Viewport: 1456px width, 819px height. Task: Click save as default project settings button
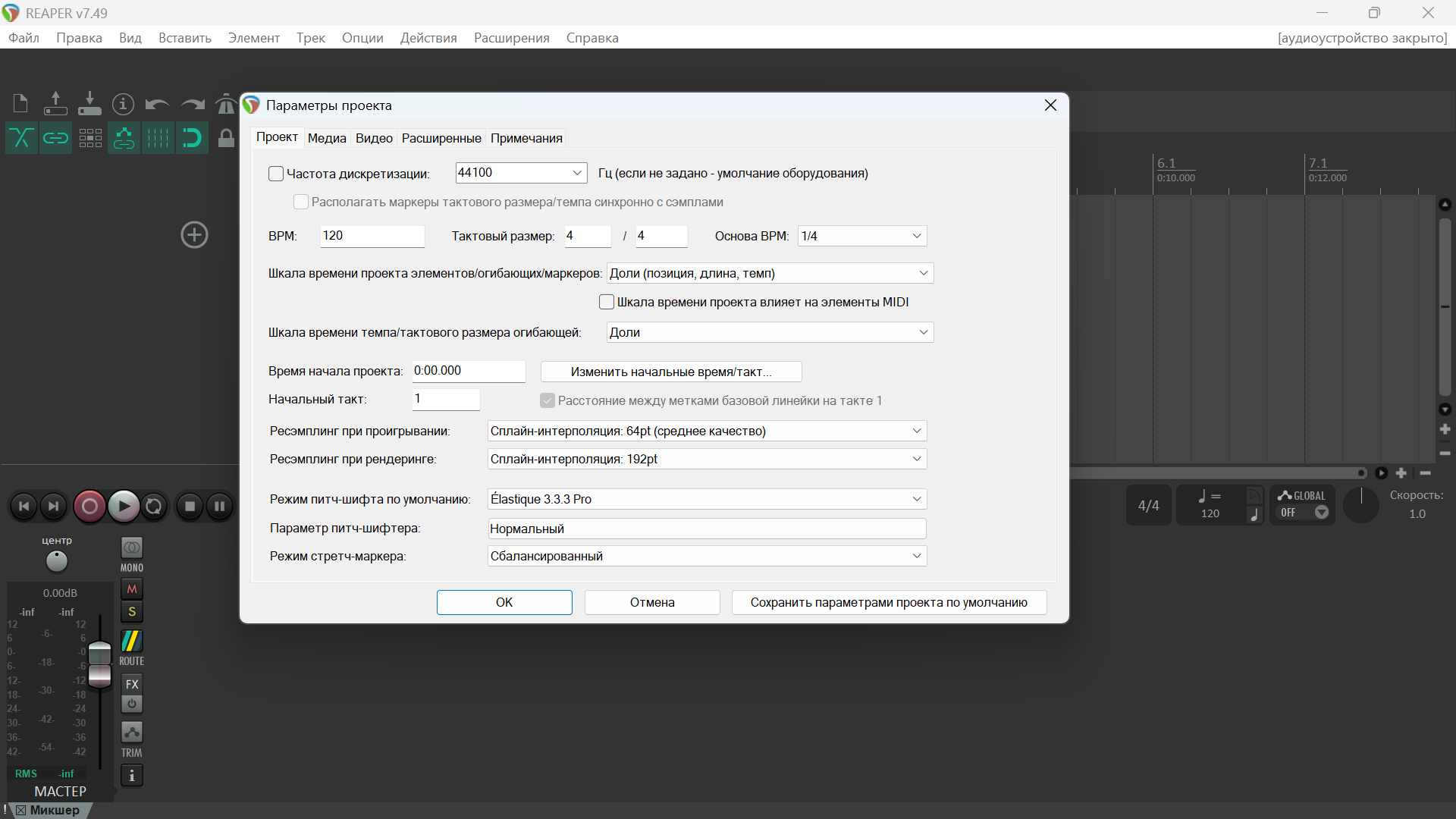[889, 602]
